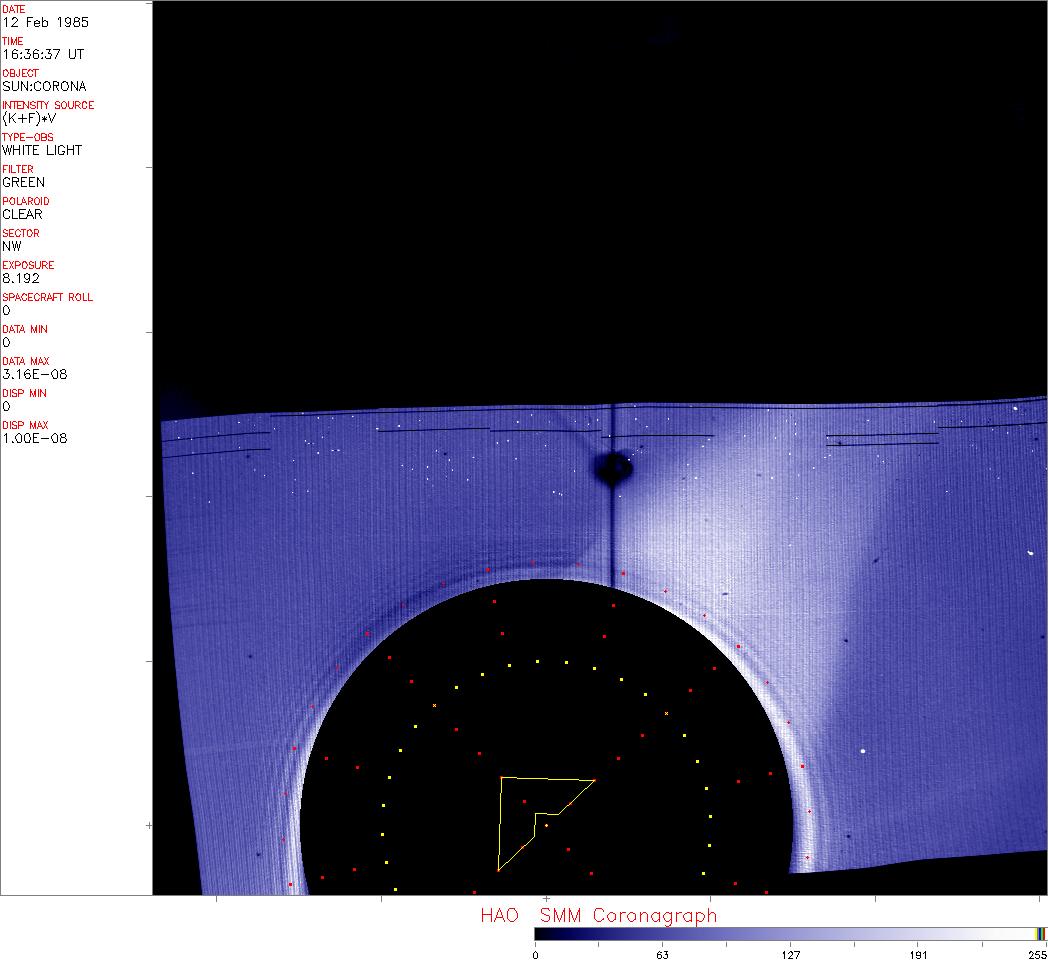Select the NW sector value
Viewport: 1048px width, 960px height.
[12, 246]
